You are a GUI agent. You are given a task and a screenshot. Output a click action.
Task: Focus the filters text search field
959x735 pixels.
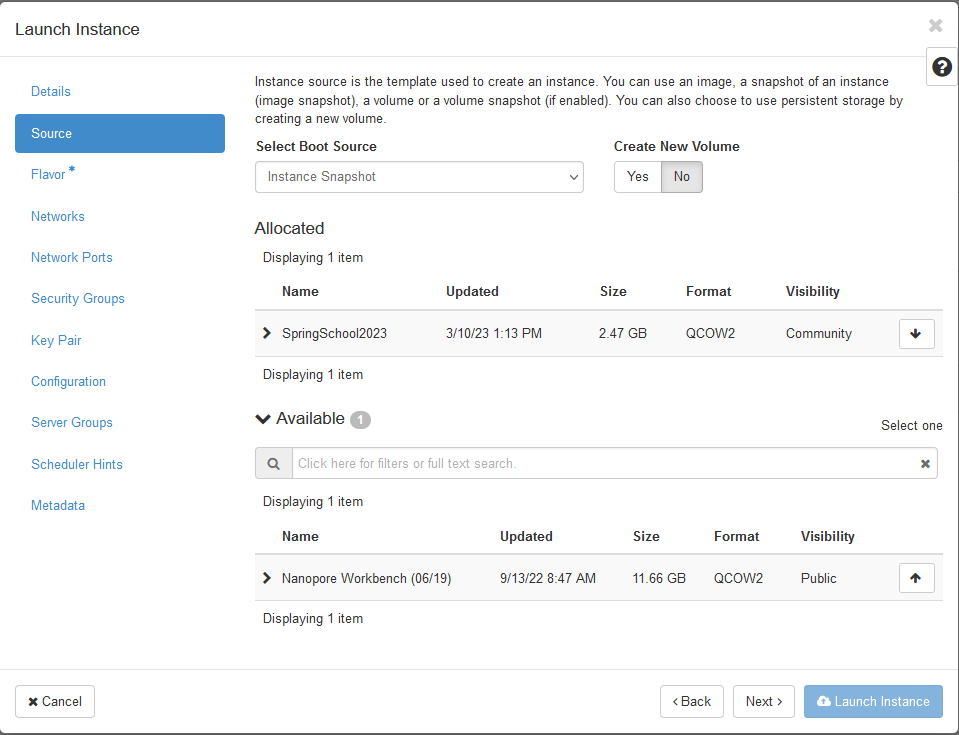(x=600, y=464)
